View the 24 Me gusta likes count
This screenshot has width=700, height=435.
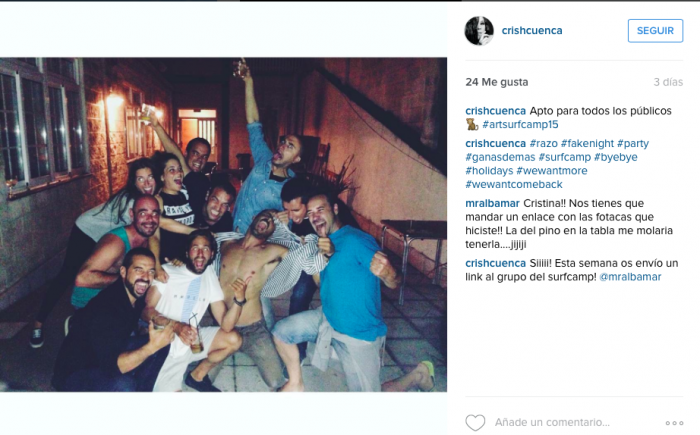tap(496, 82)
